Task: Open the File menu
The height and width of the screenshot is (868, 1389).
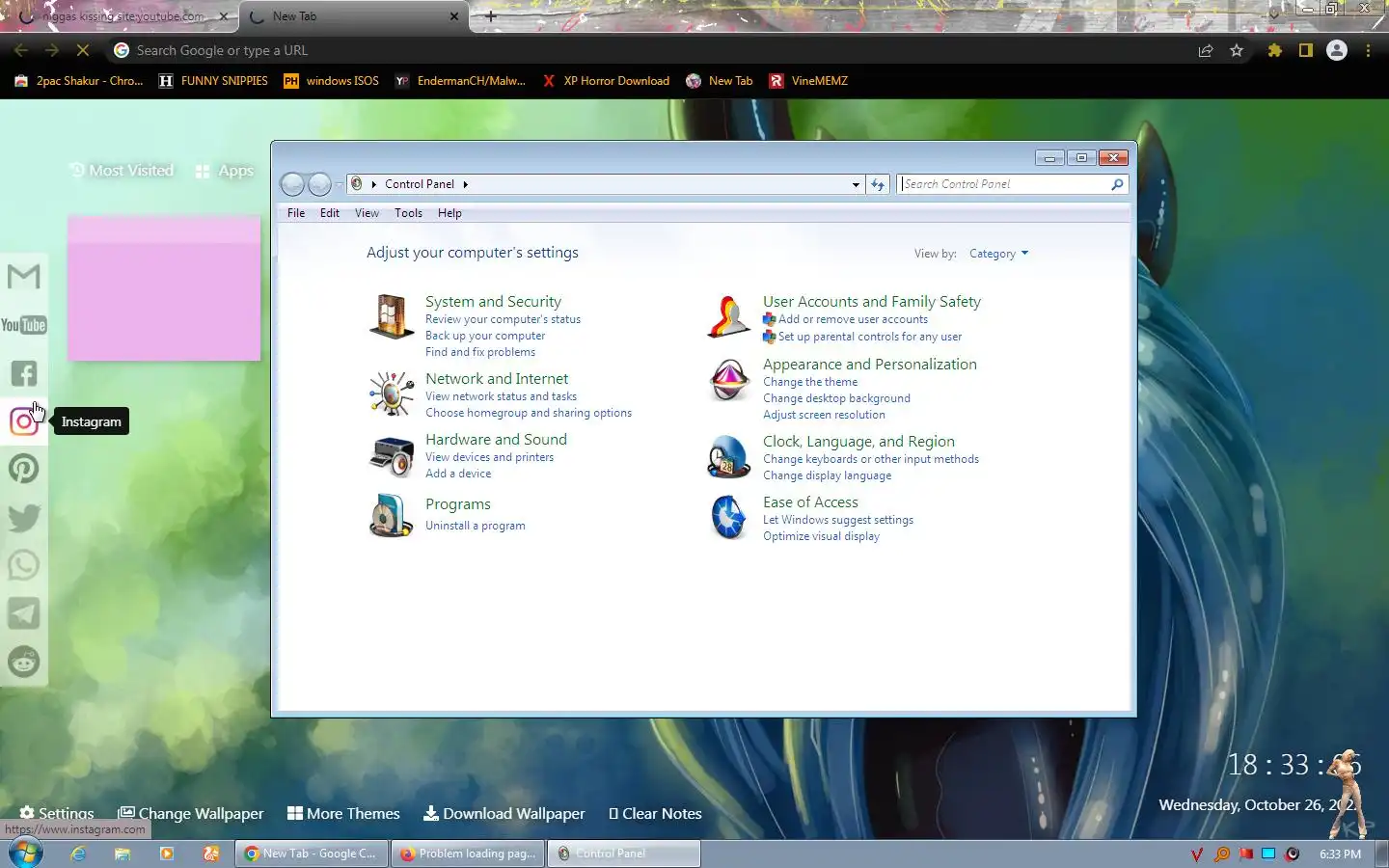Action: click(296, 213)
